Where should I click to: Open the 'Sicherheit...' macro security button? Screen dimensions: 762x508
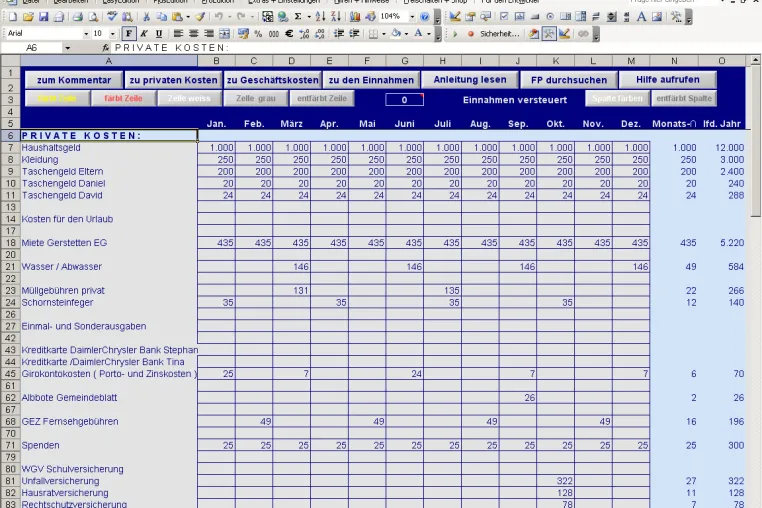tap(499, 34)
